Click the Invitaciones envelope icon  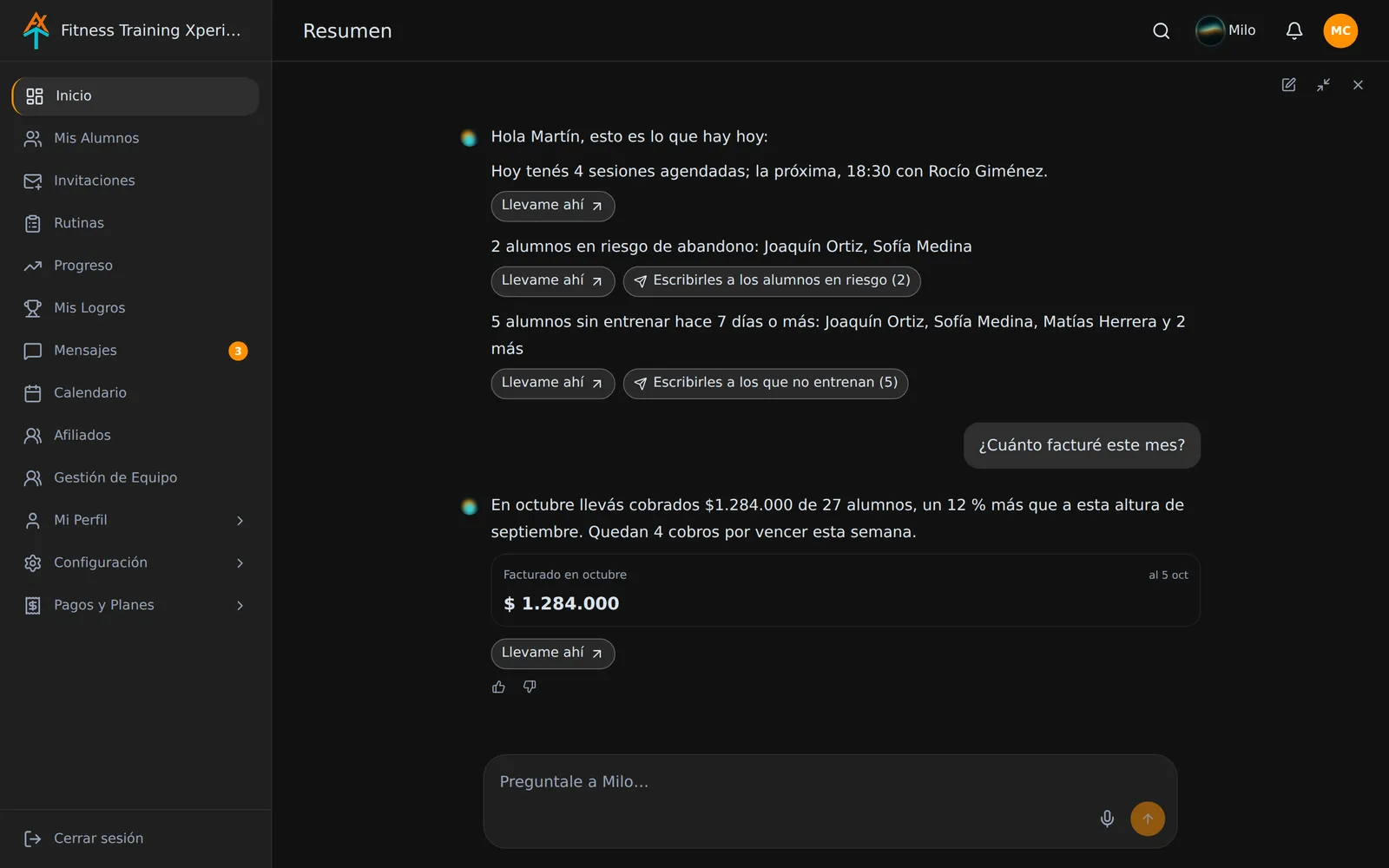point(33,181)
